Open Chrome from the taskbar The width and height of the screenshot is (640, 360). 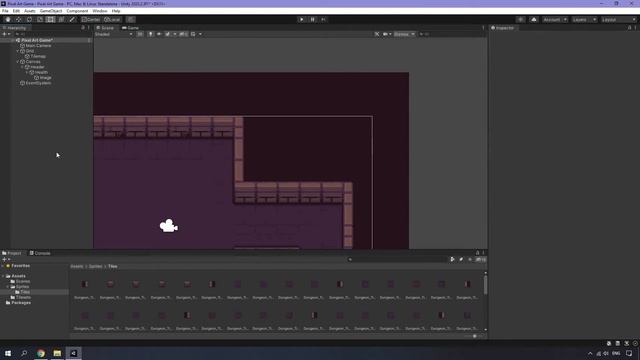point(41,353)
